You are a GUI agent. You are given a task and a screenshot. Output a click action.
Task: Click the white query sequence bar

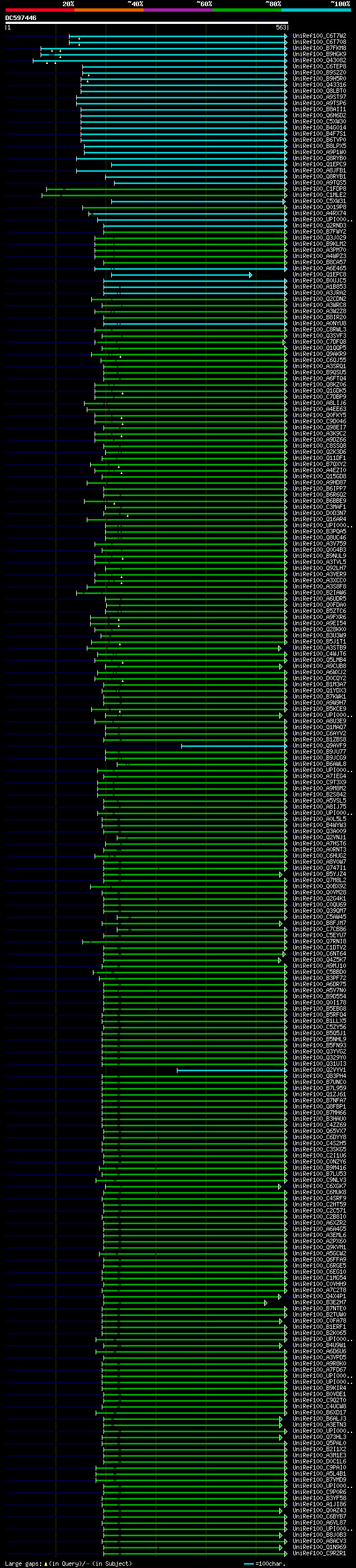[x=147, y=22]
